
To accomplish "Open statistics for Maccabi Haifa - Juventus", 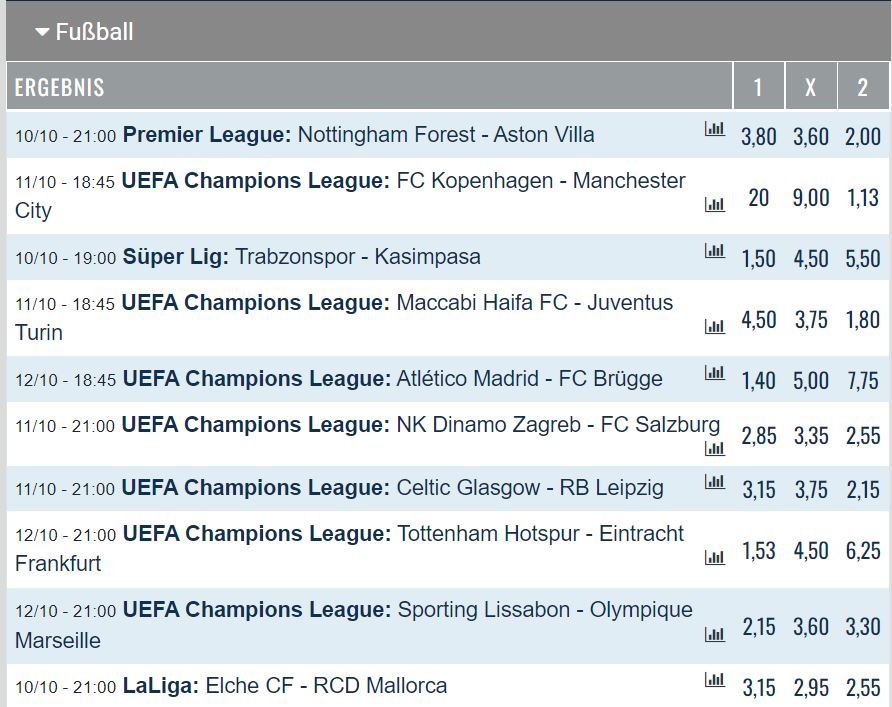I will point(714,325).
